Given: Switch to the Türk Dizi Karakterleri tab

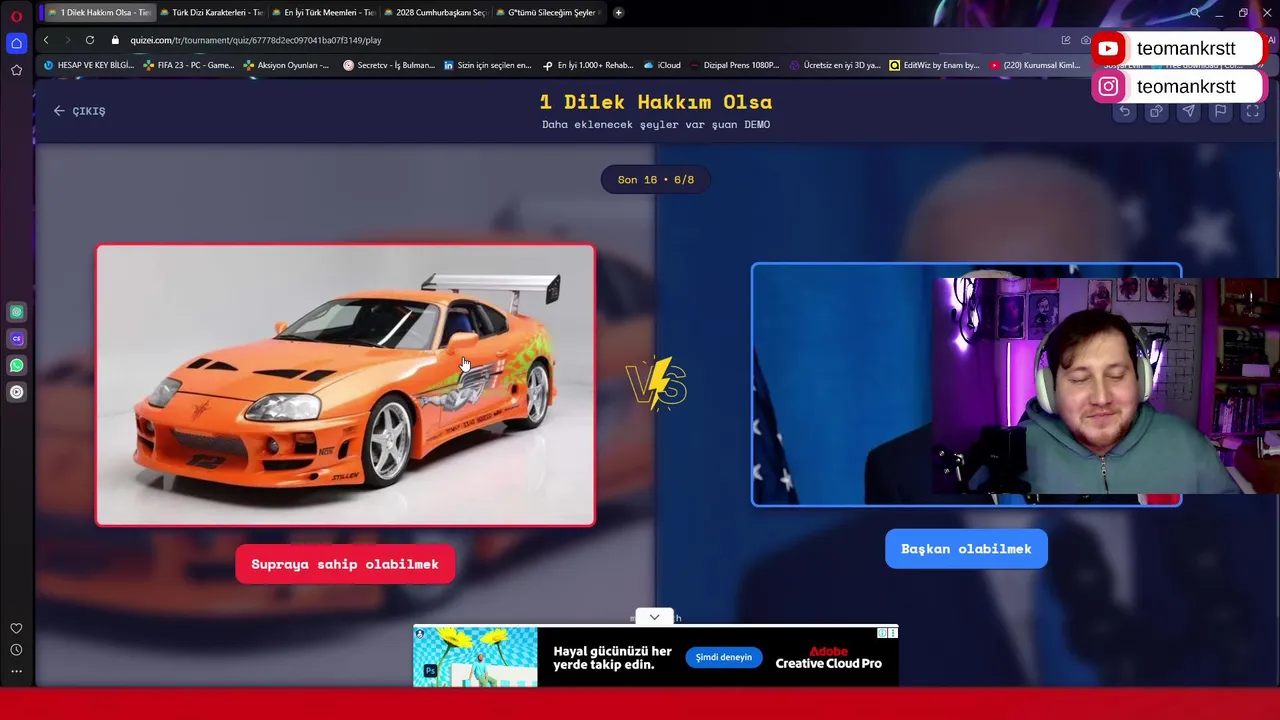Looking at the screenshot, I should [211, 13].
